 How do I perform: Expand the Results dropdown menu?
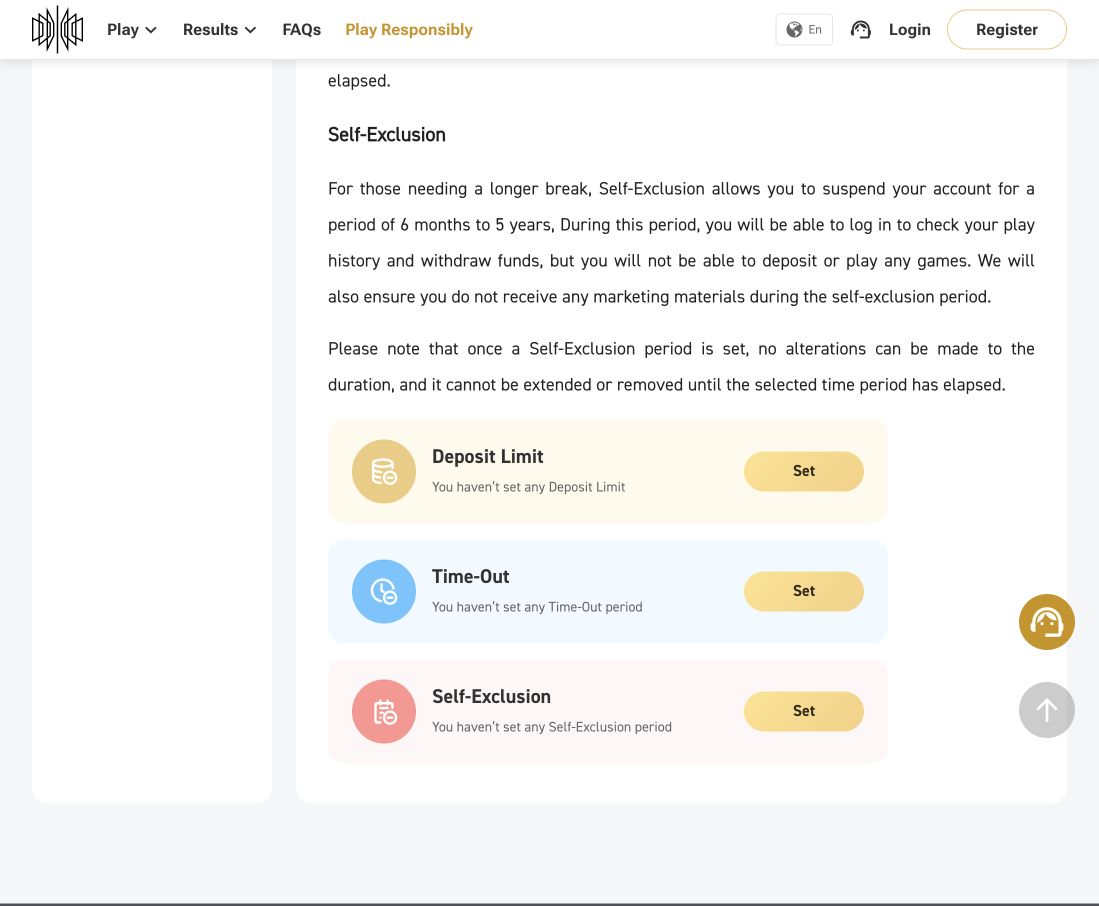pyautogui.click(x=219, y=29)
